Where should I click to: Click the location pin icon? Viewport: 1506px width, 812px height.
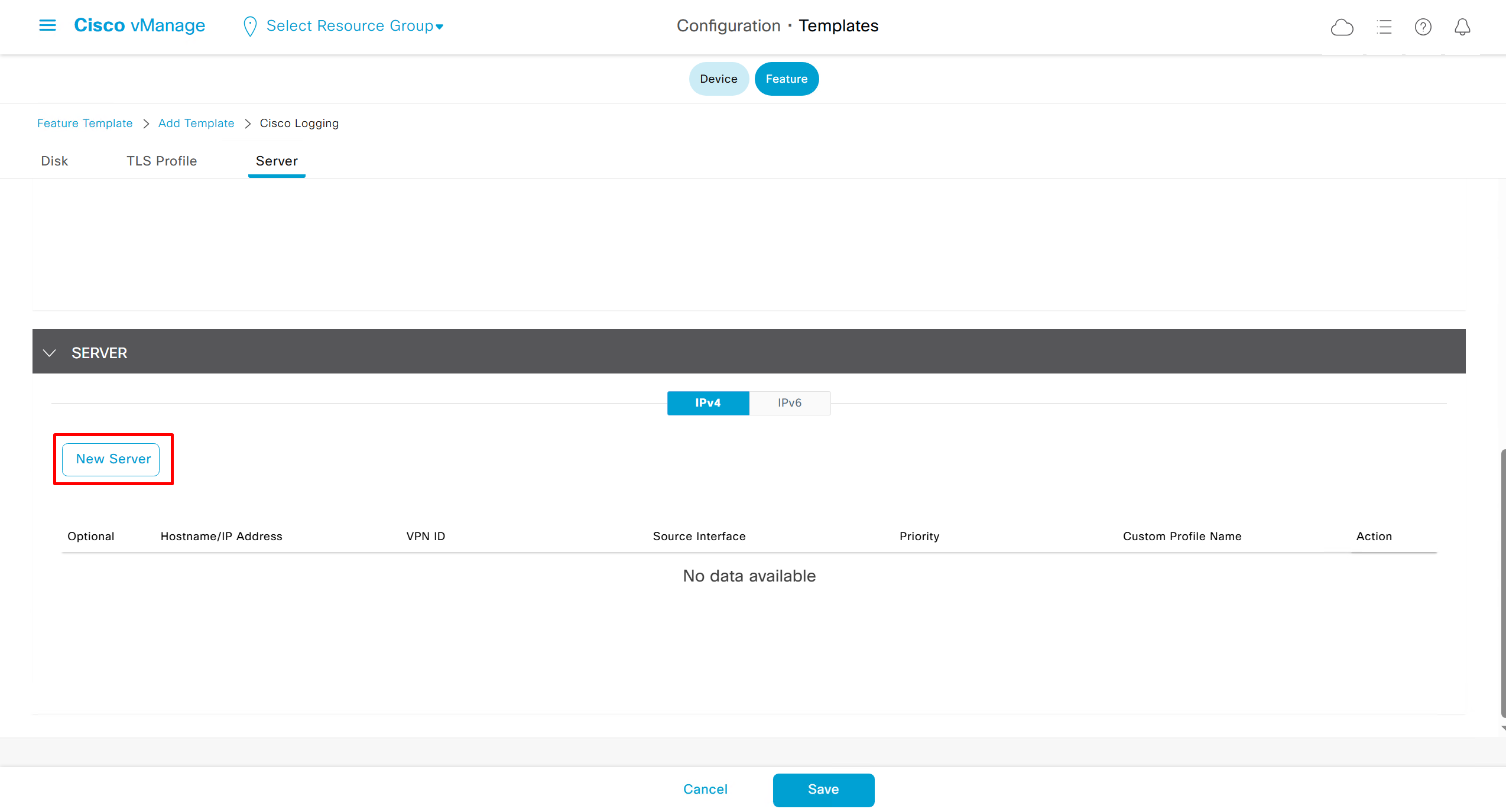pyautogui.click(x=250, y=27)
